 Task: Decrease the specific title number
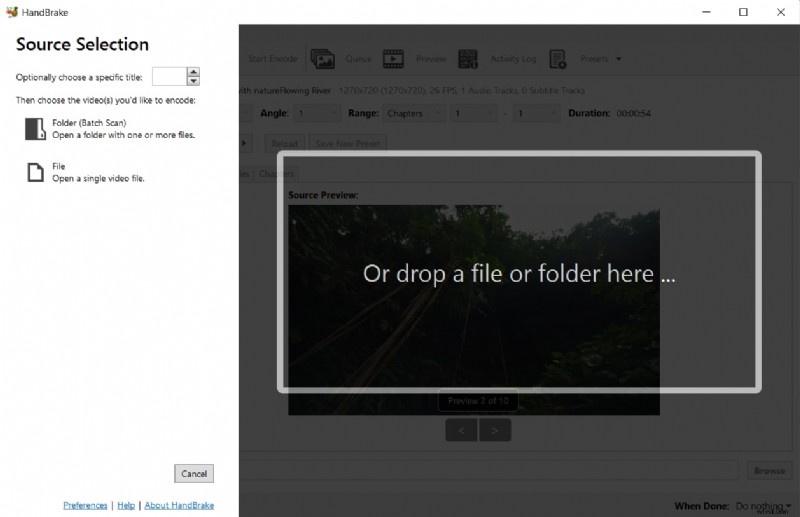[193, 81]
